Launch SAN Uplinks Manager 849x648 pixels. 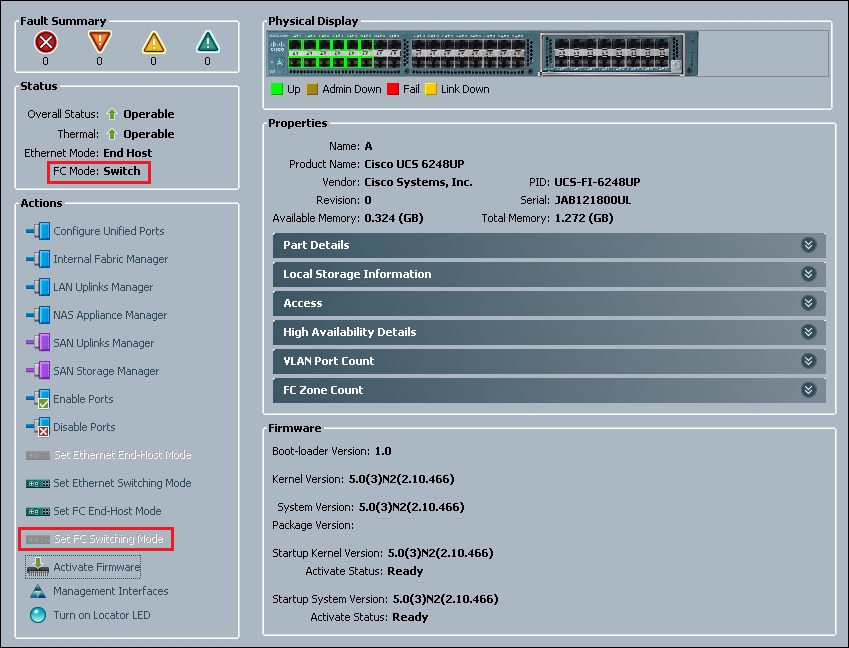pyautogui.click(x=103, y=343)
